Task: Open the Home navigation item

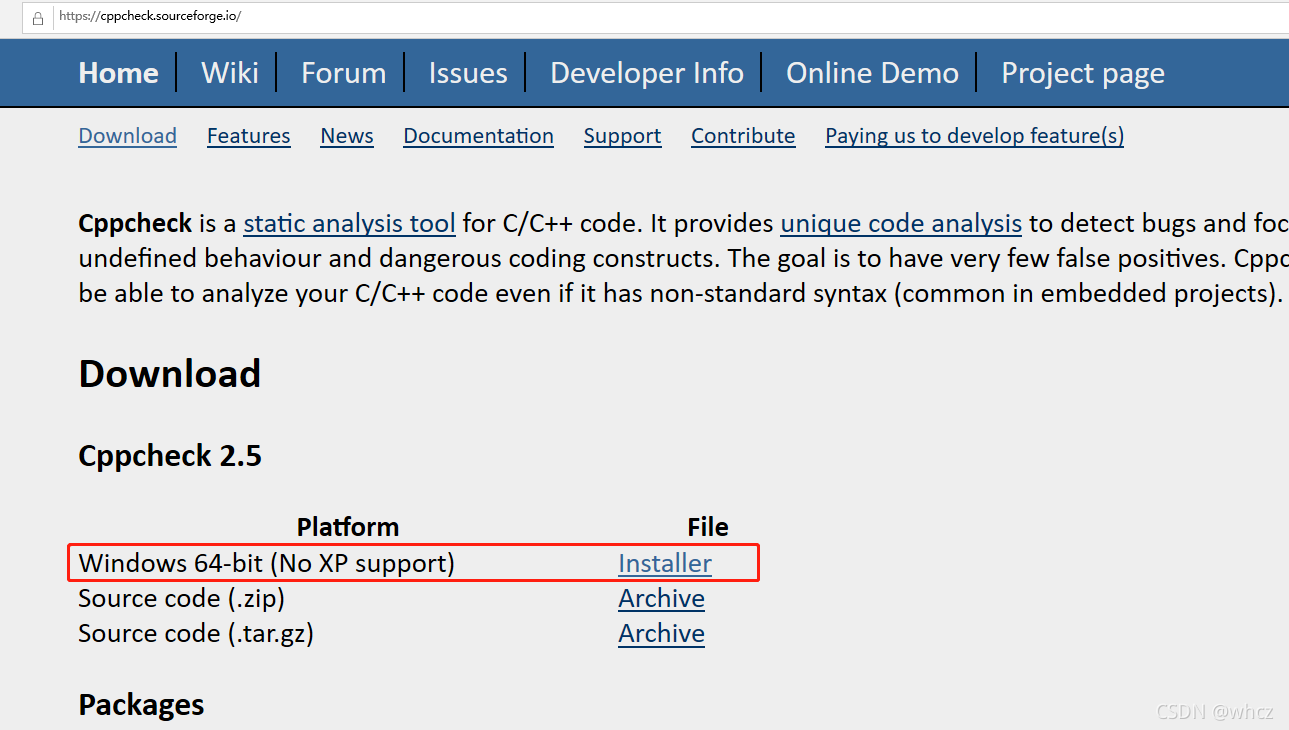Action: (118, 73)
